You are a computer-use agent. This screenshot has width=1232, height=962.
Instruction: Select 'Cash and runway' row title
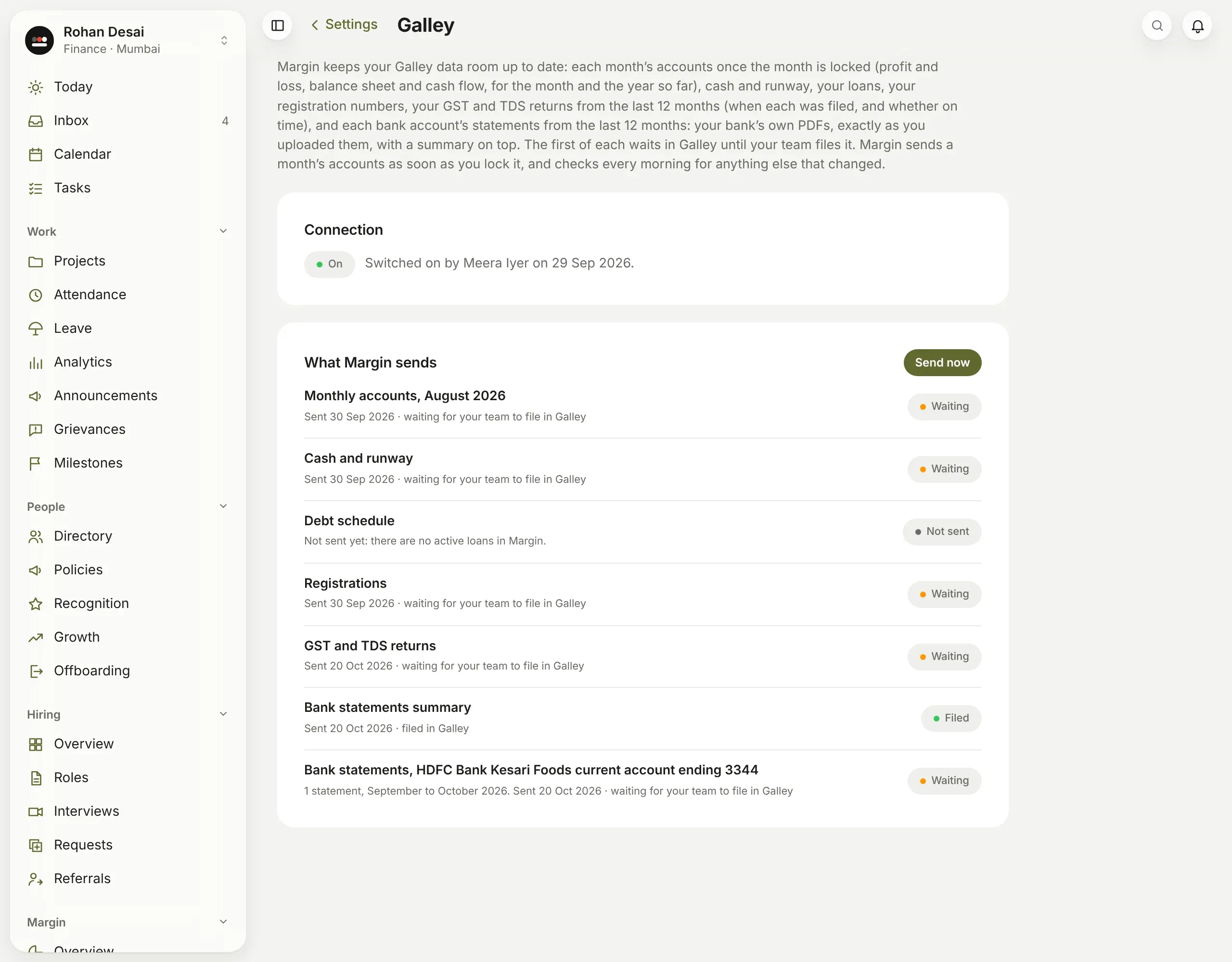358,458
